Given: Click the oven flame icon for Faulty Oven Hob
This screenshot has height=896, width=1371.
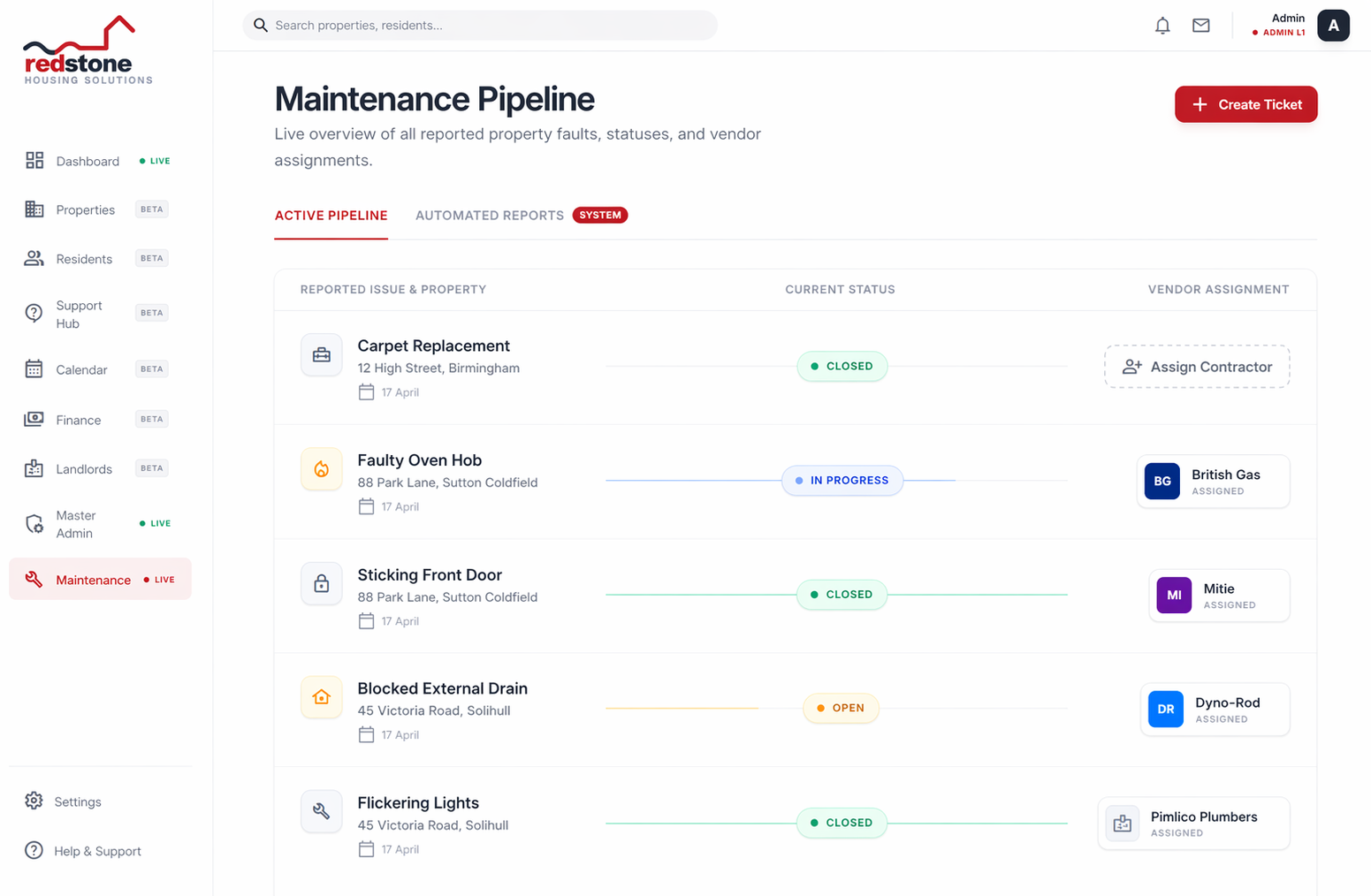Looking at the screenshot, I should pos(321,468).
